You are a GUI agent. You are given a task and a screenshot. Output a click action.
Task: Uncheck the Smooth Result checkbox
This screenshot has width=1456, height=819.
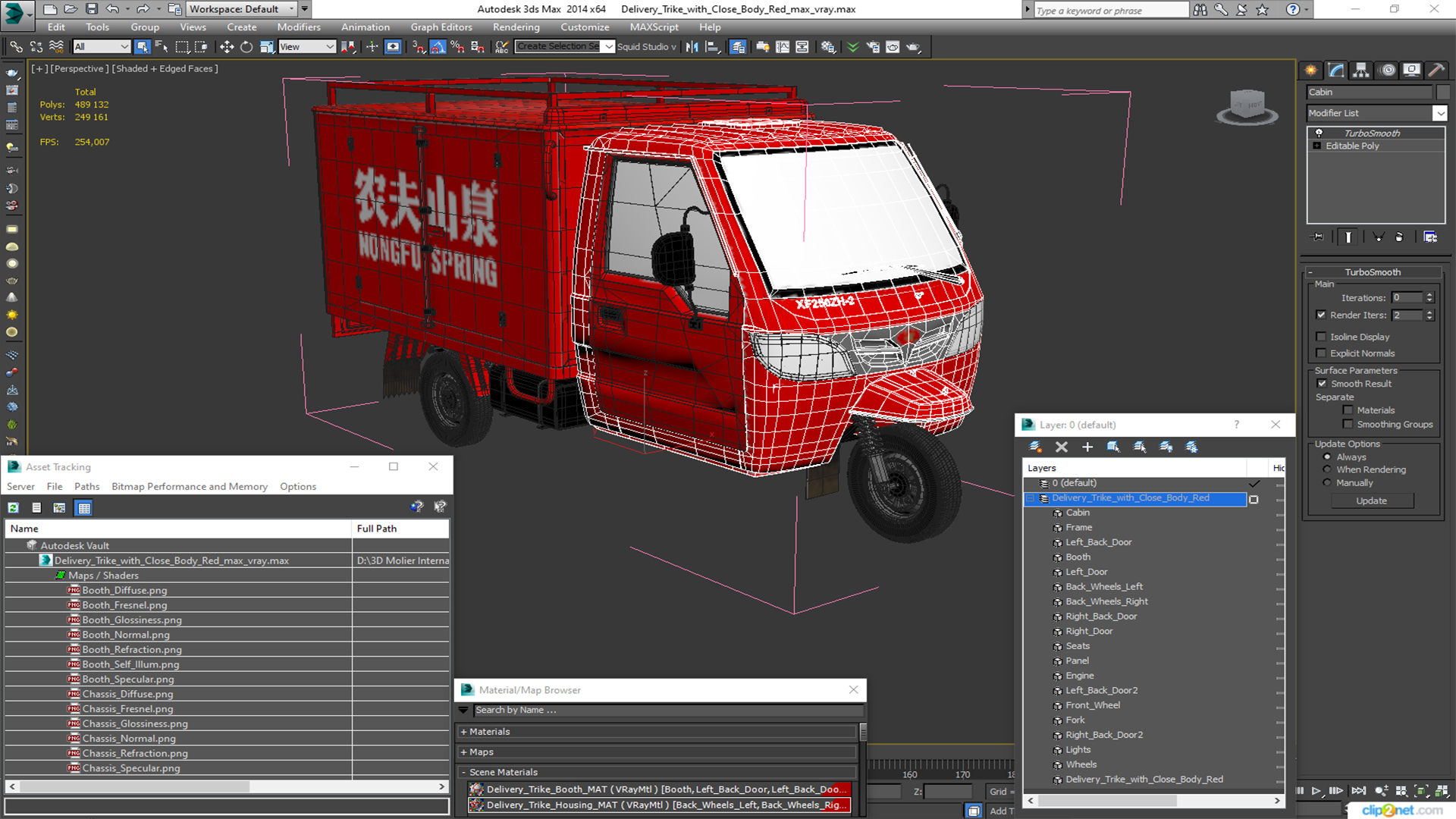tap(1322, 384)
